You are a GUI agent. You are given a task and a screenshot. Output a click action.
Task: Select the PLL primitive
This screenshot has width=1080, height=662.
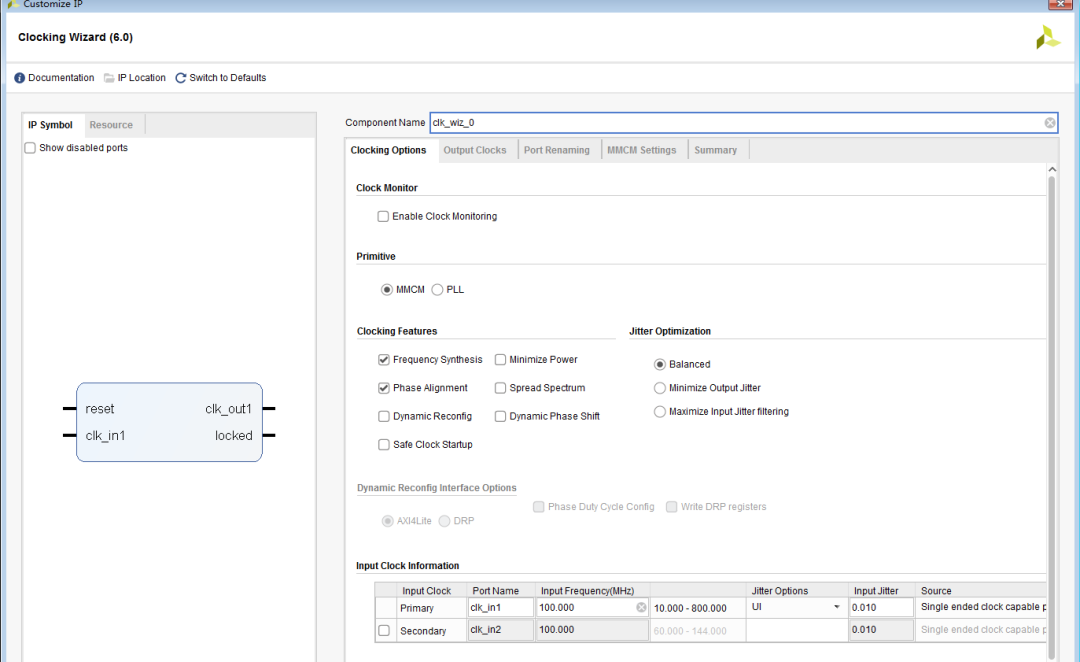[x=437, y=290]
